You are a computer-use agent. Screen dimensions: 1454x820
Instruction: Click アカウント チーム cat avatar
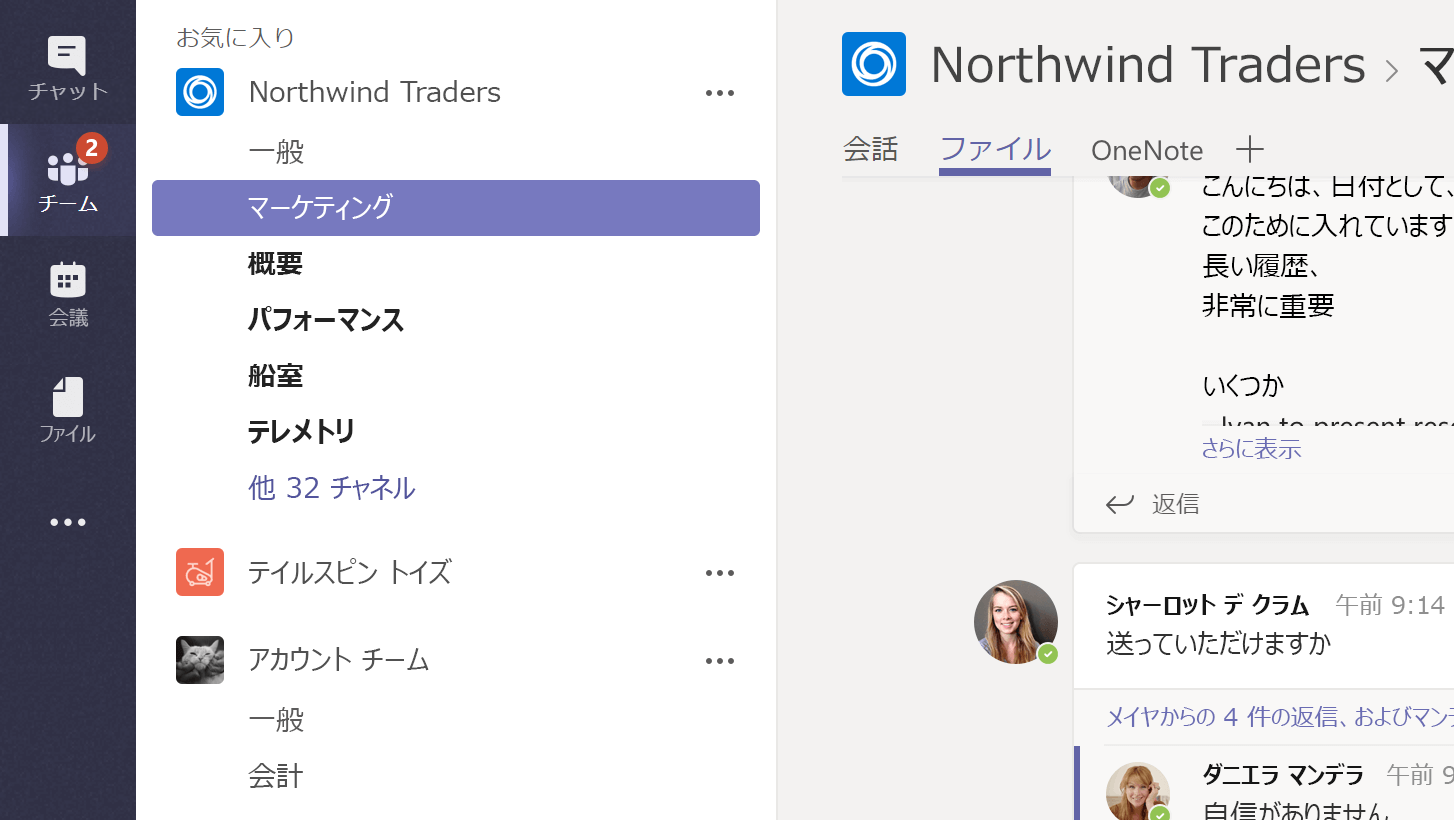coord(200,660)
